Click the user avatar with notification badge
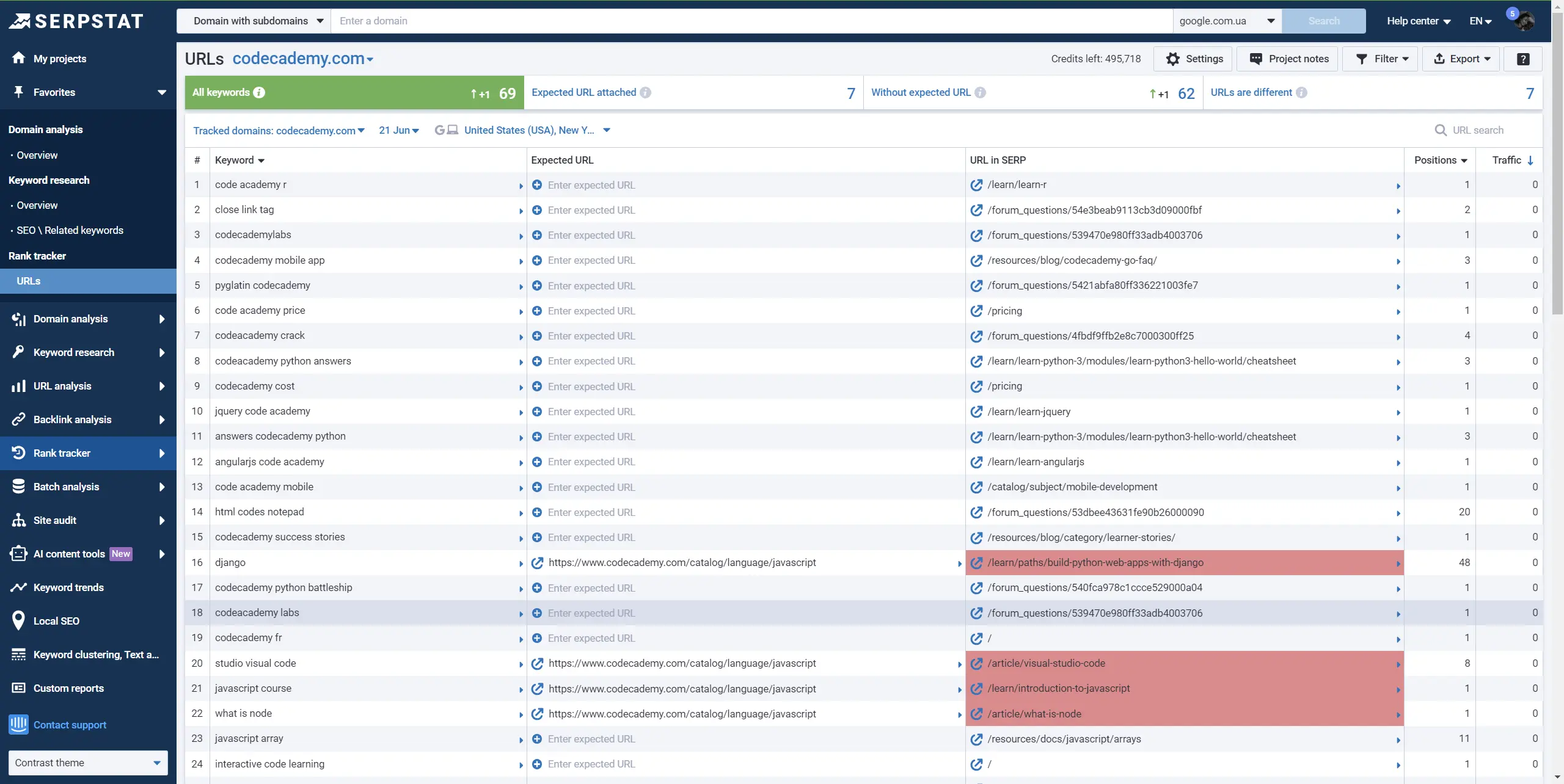This screenshot has width=1564, height=784. [1524, 21]
